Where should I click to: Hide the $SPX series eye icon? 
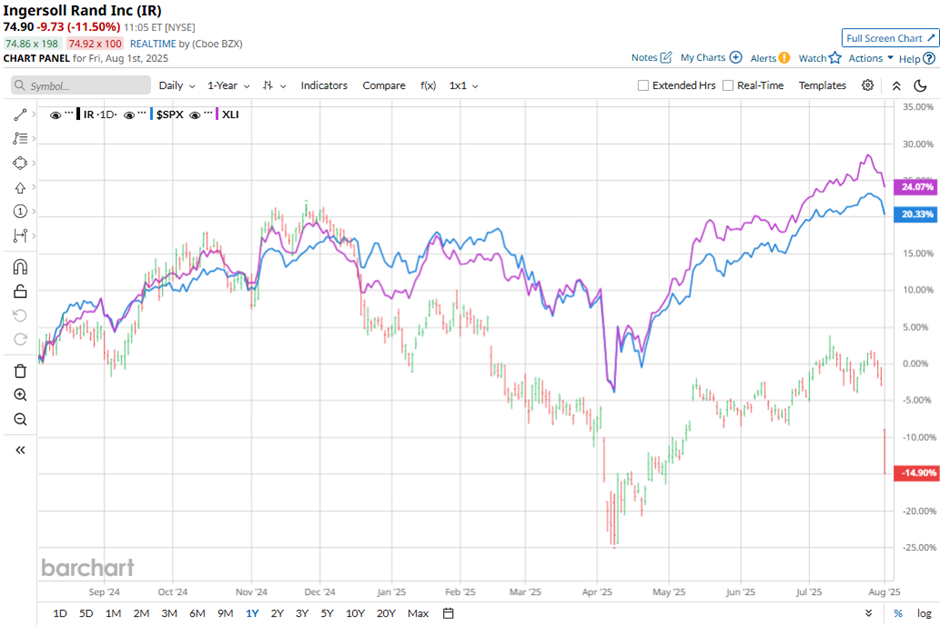point(129,115)
